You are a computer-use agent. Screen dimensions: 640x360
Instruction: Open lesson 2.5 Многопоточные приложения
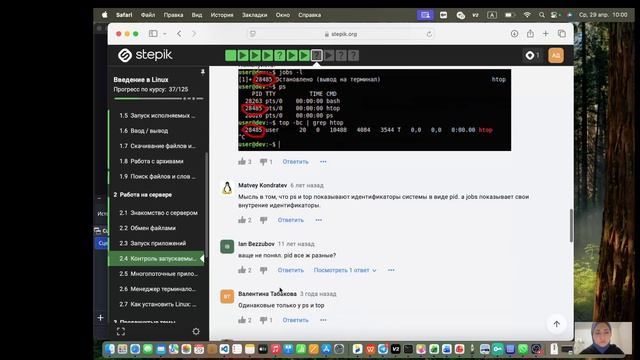tap(158, 274)
